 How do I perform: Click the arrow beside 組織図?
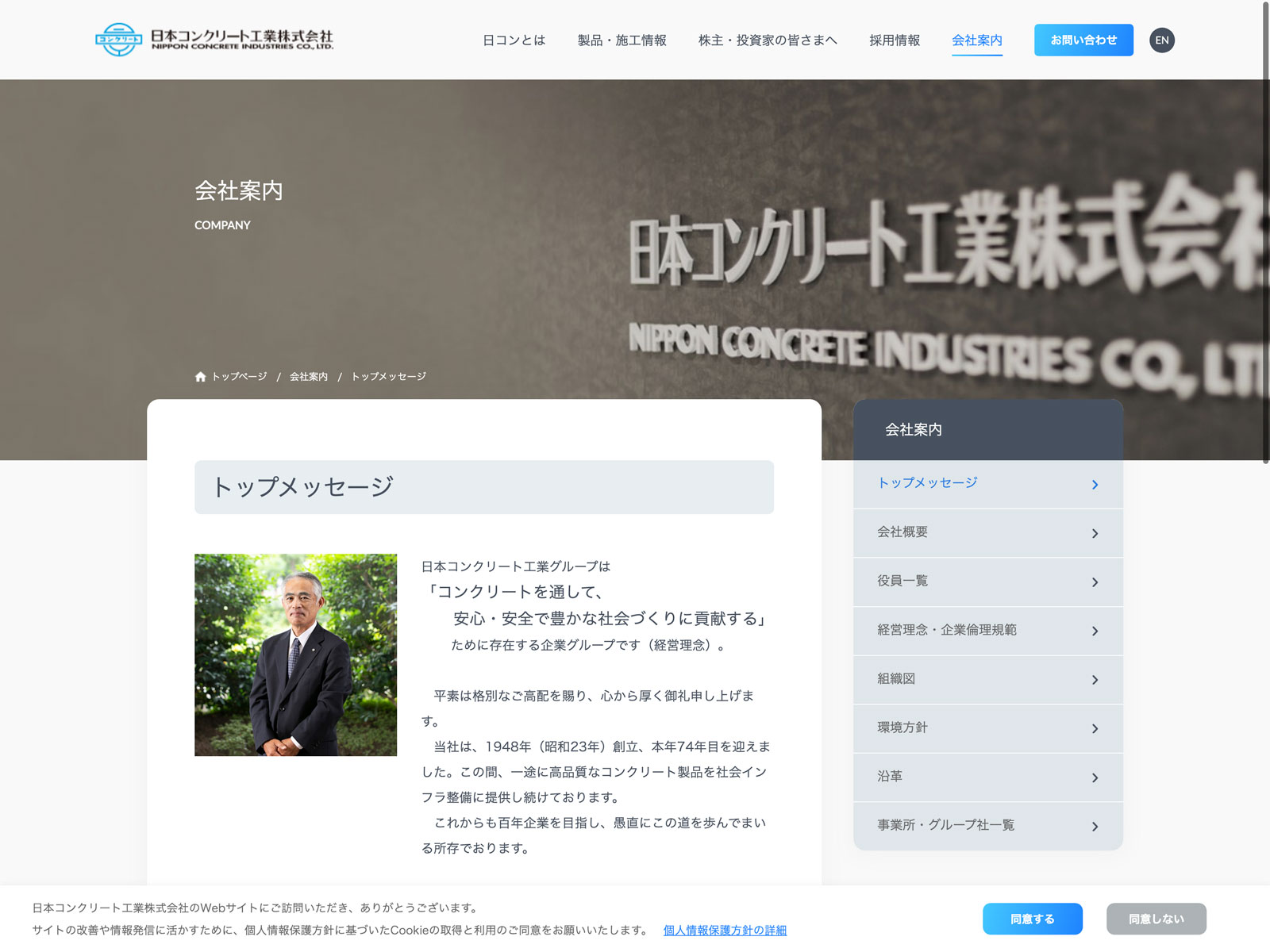[1095, 680]
